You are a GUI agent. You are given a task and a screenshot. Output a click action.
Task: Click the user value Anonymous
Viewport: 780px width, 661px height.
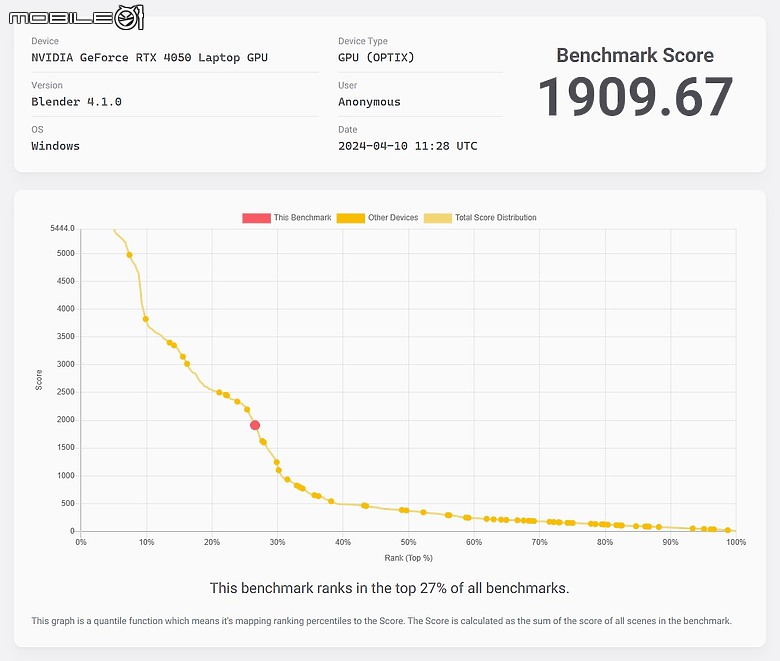(369, 102)
